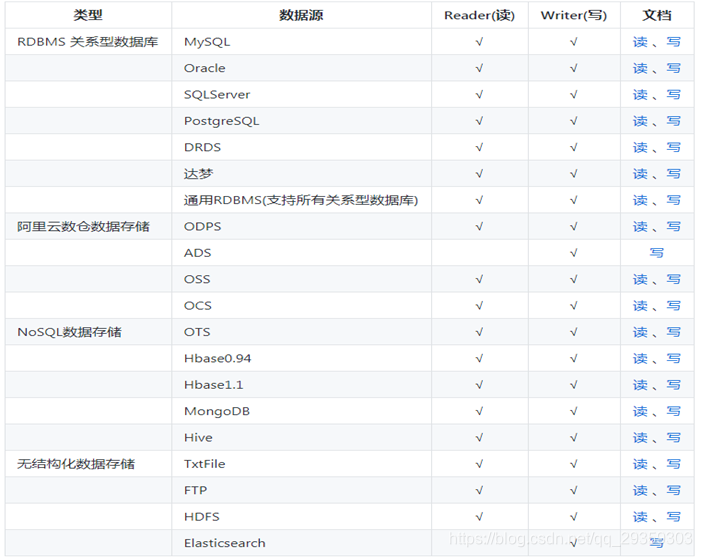702x557 pixels.
Task: Open the 写 doc link for ADS
Action: click(x=657, y=253)
